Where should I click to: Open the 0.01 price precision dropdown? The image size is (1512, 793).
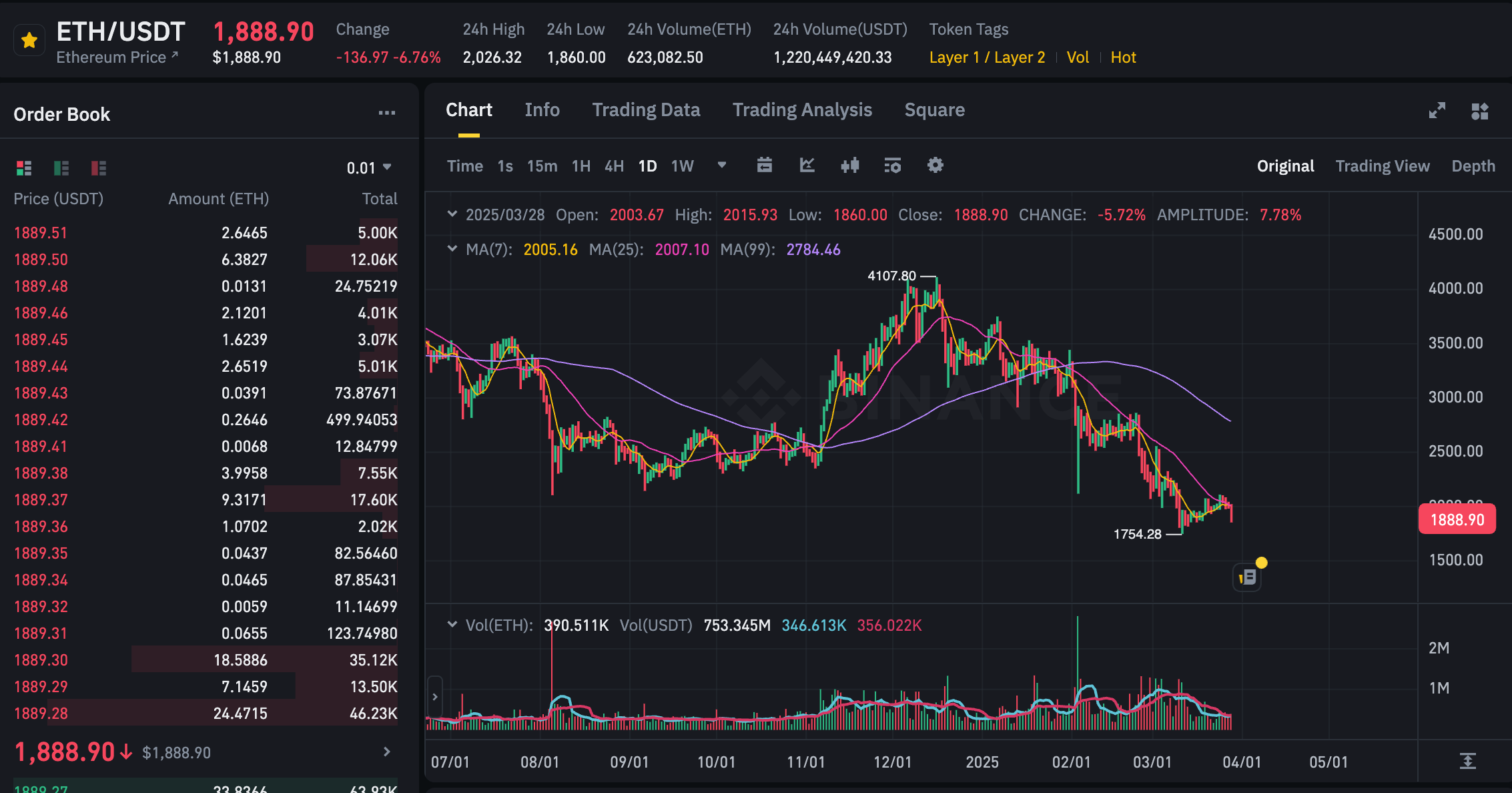(369, 168)
